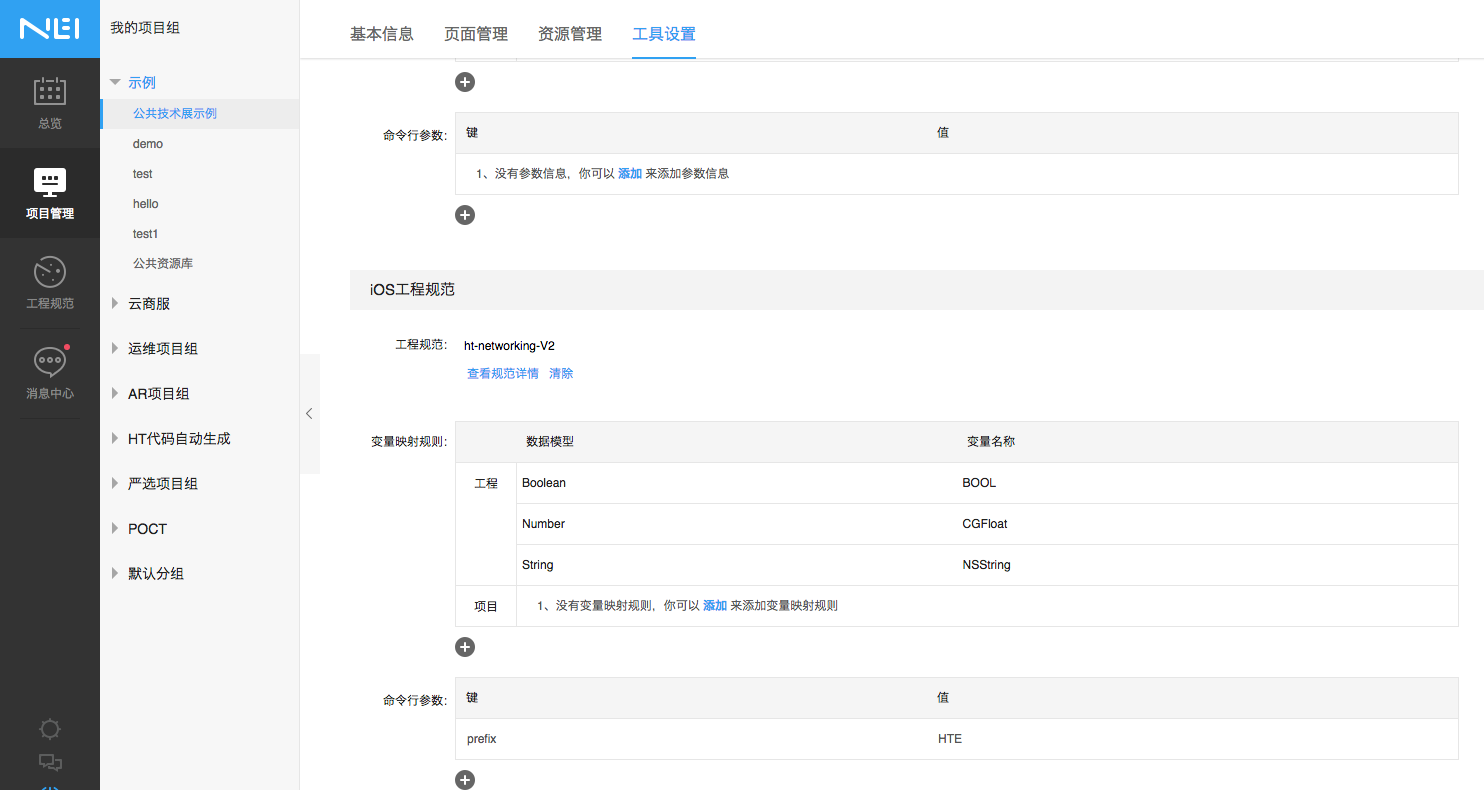Click the 清除 link

coord(561,374)
